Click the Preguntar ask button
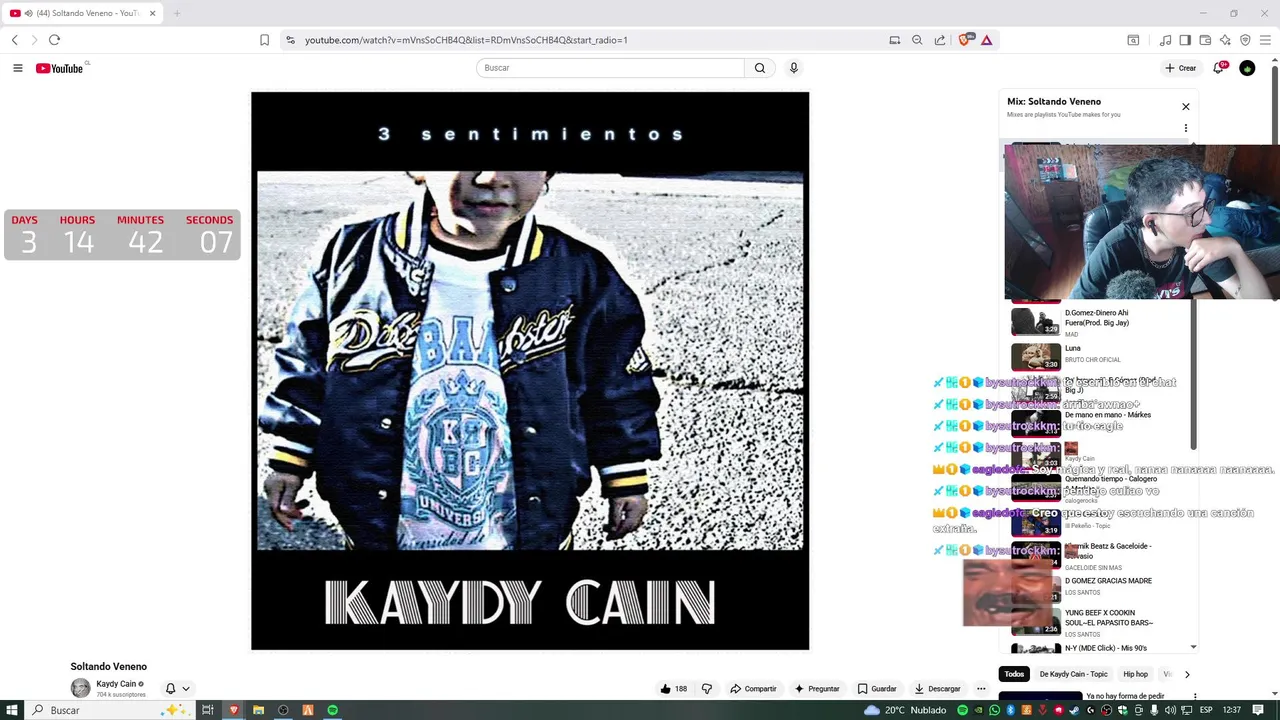This screenshot has width=1280, height=720. point(817,689)
